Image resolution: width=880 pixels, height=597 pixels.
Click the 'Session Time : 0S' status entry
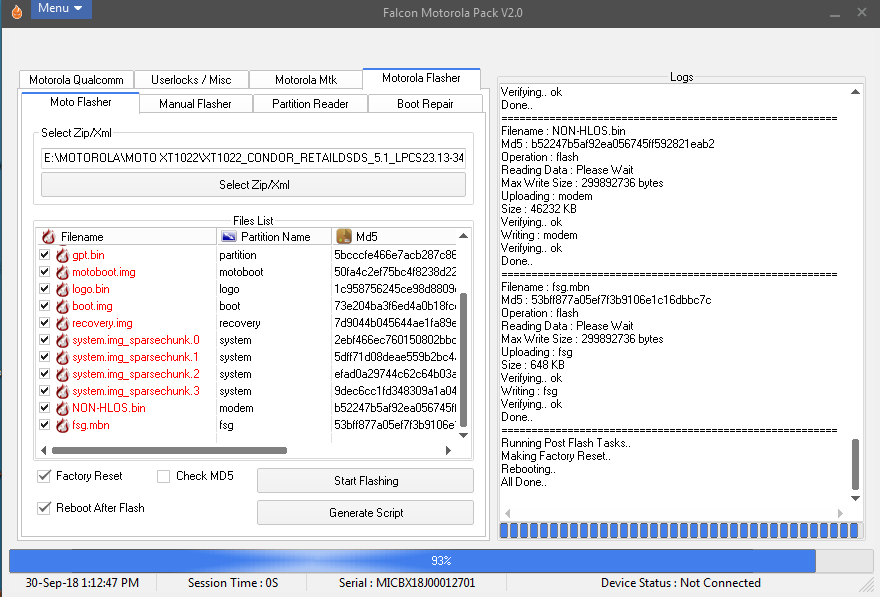point(233,583)
